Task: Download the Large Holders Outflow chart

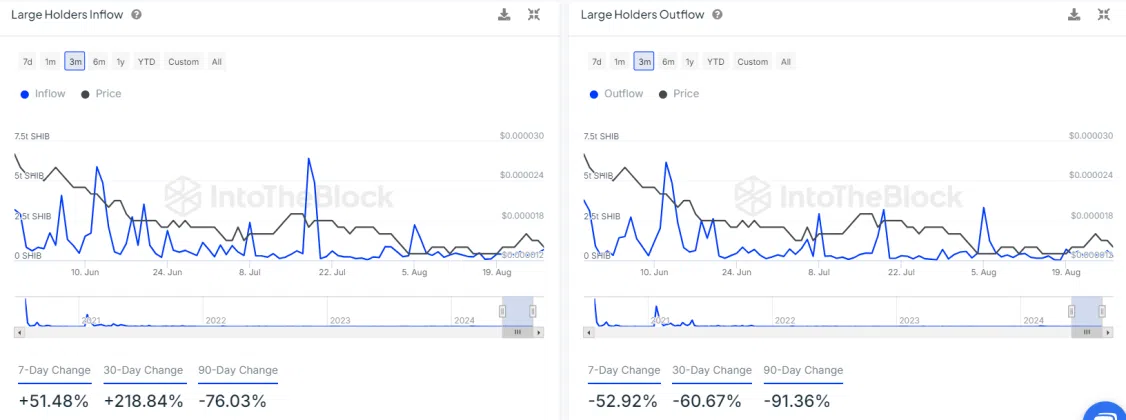Action: click(1074, 14)
